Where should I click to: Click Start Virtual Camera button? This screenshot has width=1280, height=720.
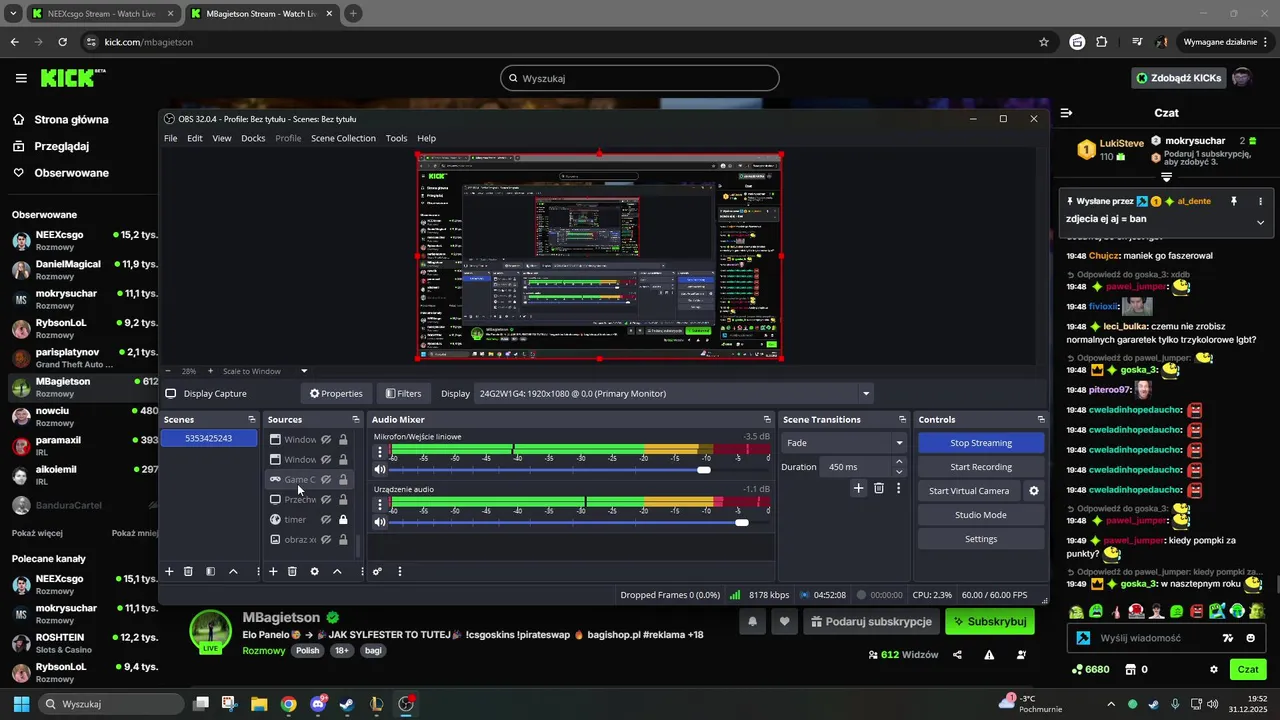click(x=969, y=491)
